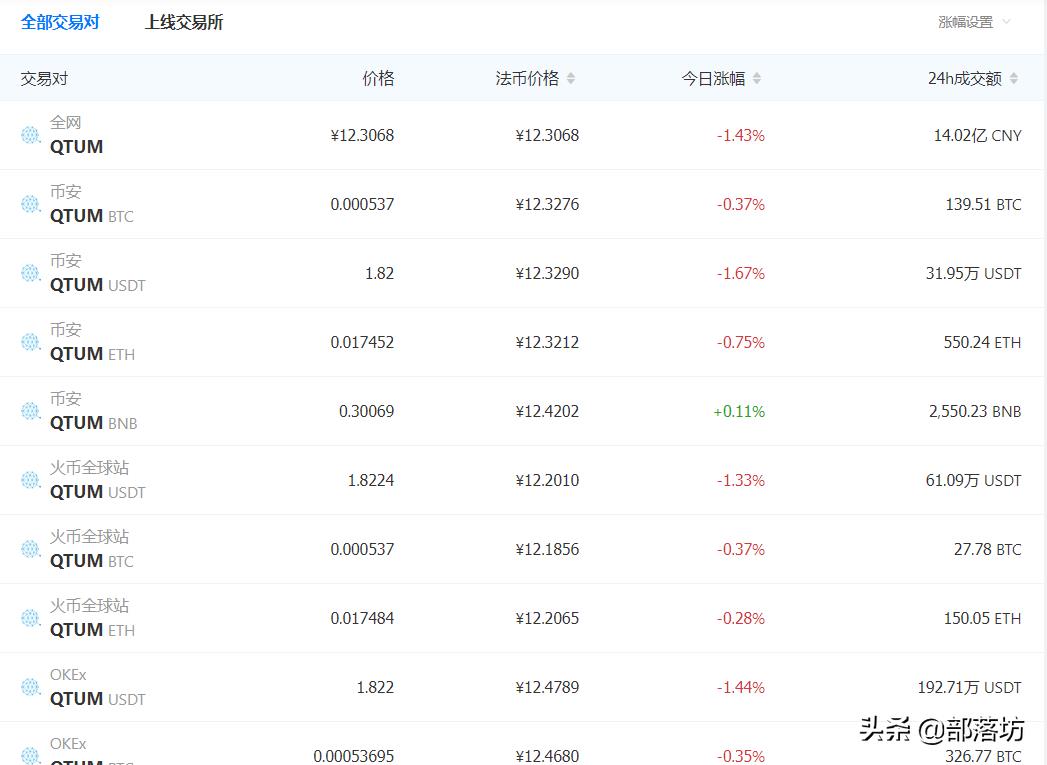
Task: Open the 上线交易所 tab
Action: [x=184, y=22]
